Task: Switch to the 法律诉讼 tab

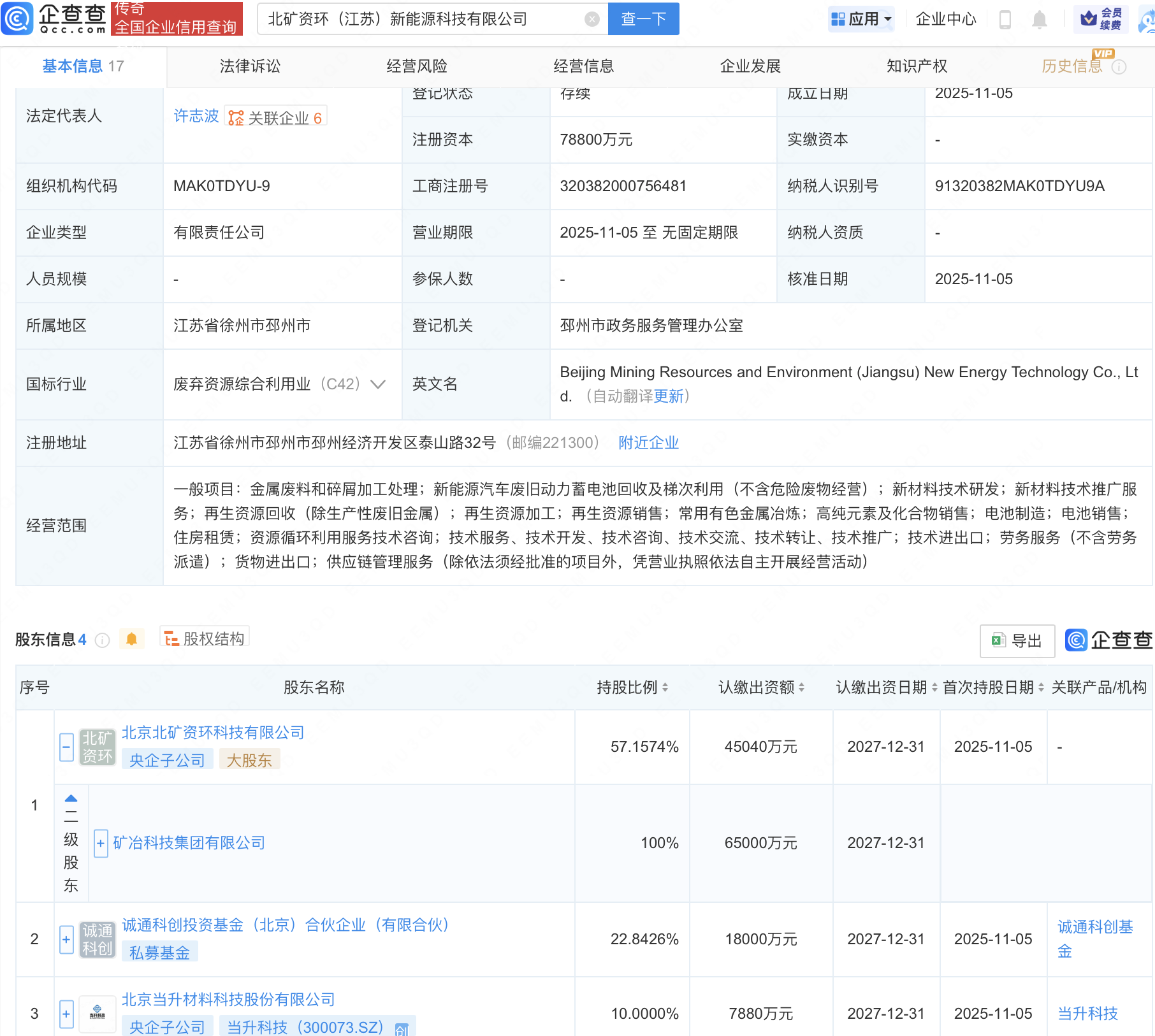Action: coord(250,66)
